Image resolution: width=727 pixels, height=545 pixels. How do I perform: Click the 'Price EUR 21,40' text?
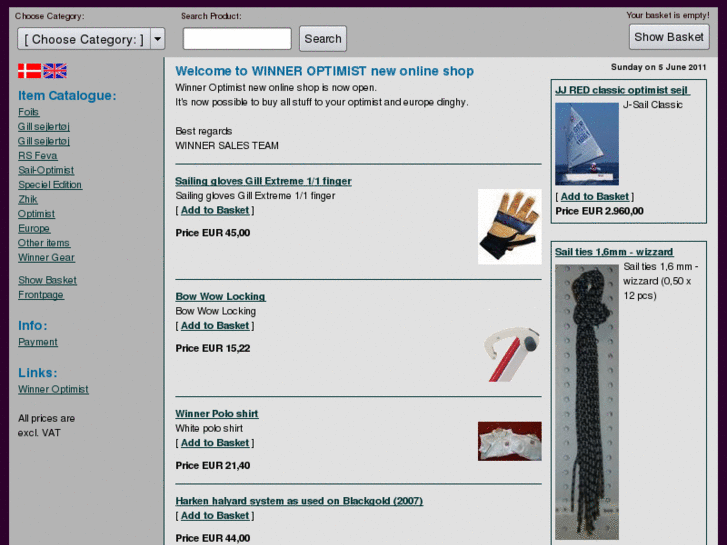point(213,466)
